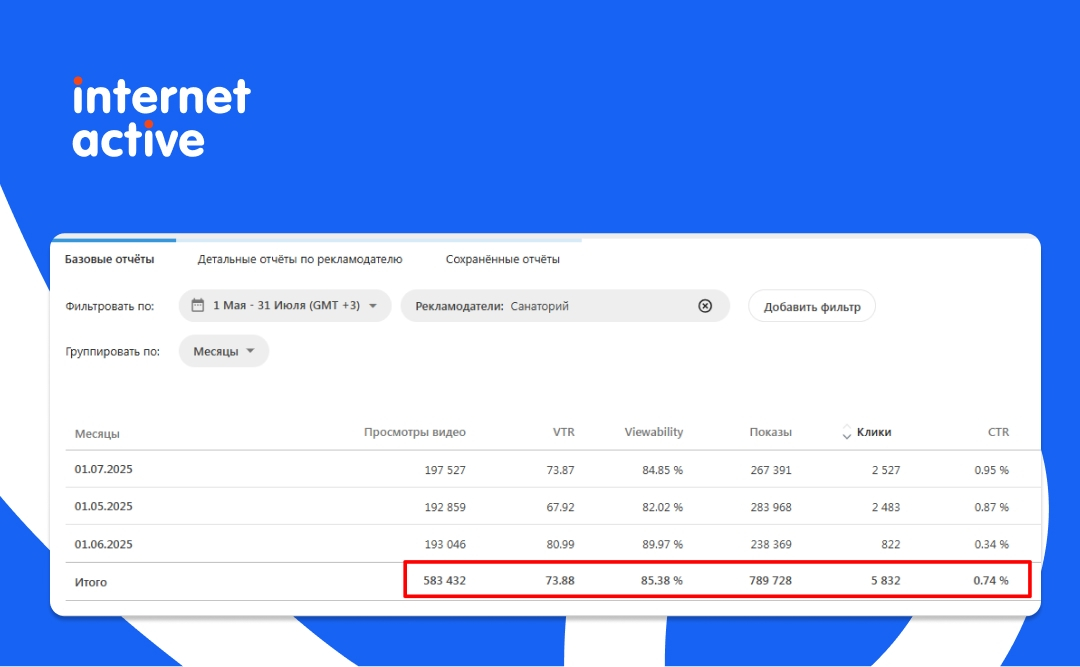Switch to Базовые отчёты tab
Viewport: 1080px width, 667px height.
point(110,259)
